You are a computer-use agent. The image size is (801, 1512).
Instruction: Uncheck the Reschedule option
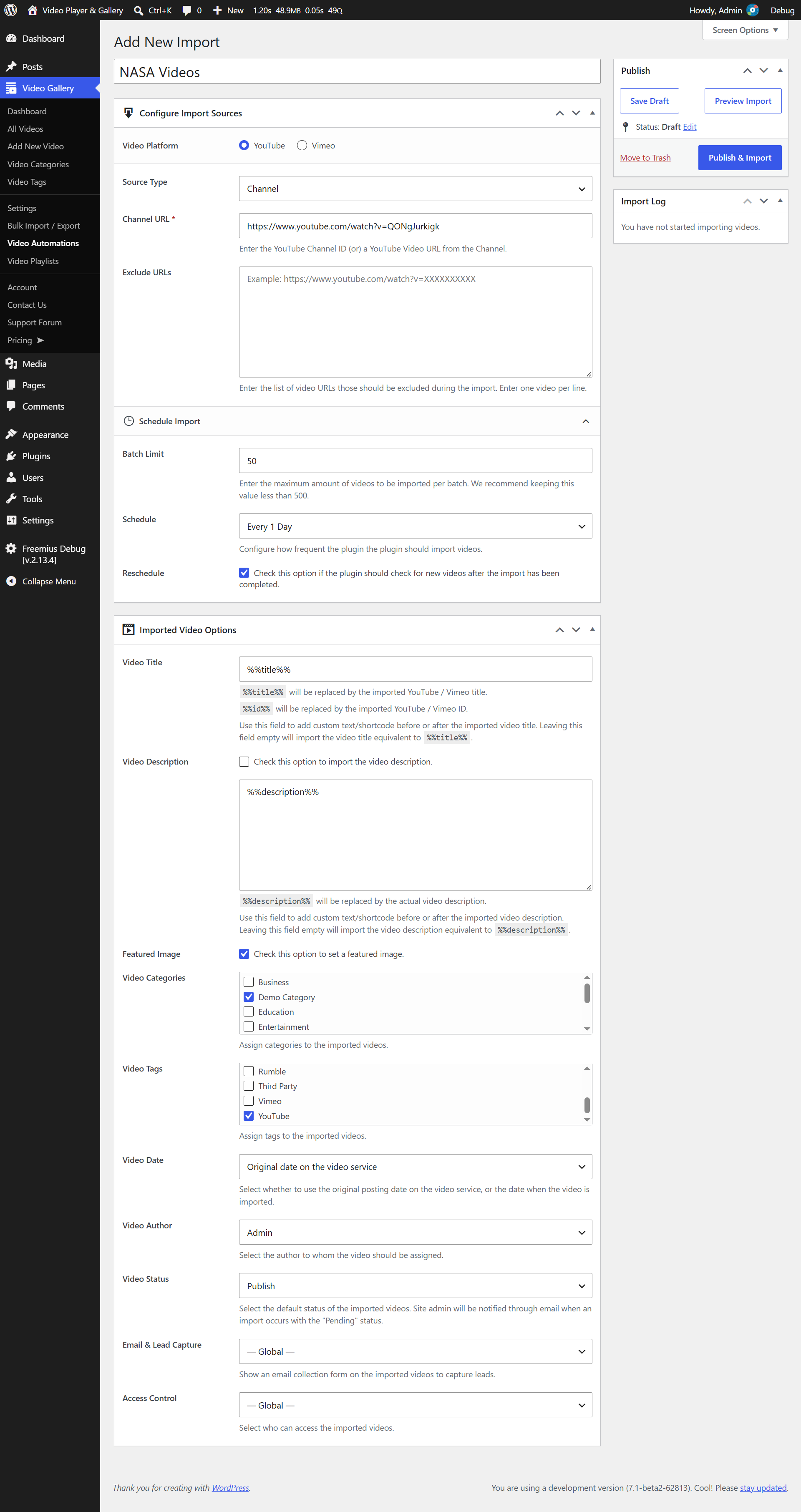(244, 572)
